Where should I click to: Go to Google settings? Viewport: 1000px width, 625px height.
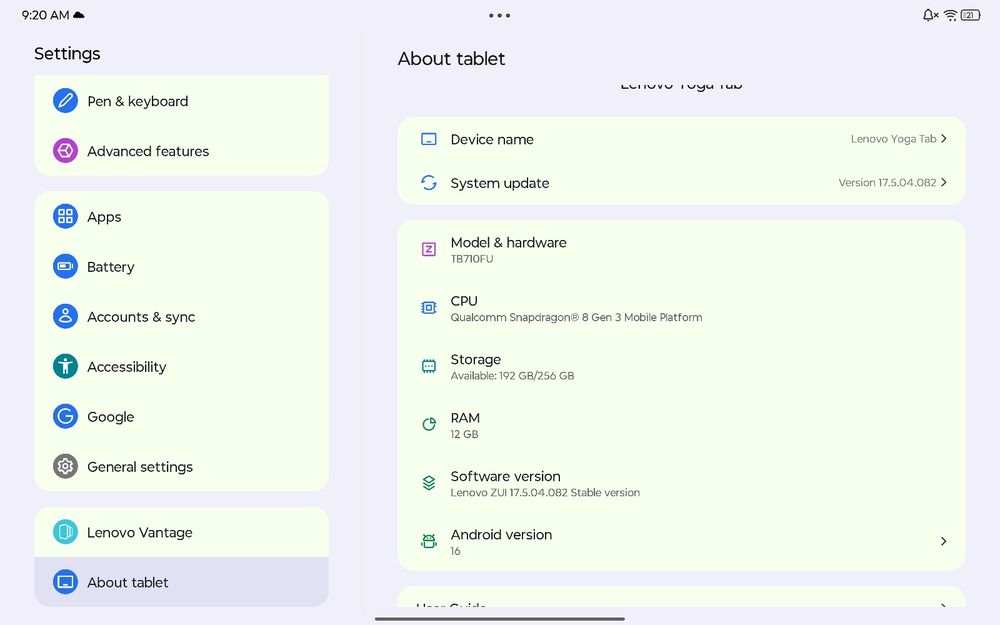coord(182,416)
